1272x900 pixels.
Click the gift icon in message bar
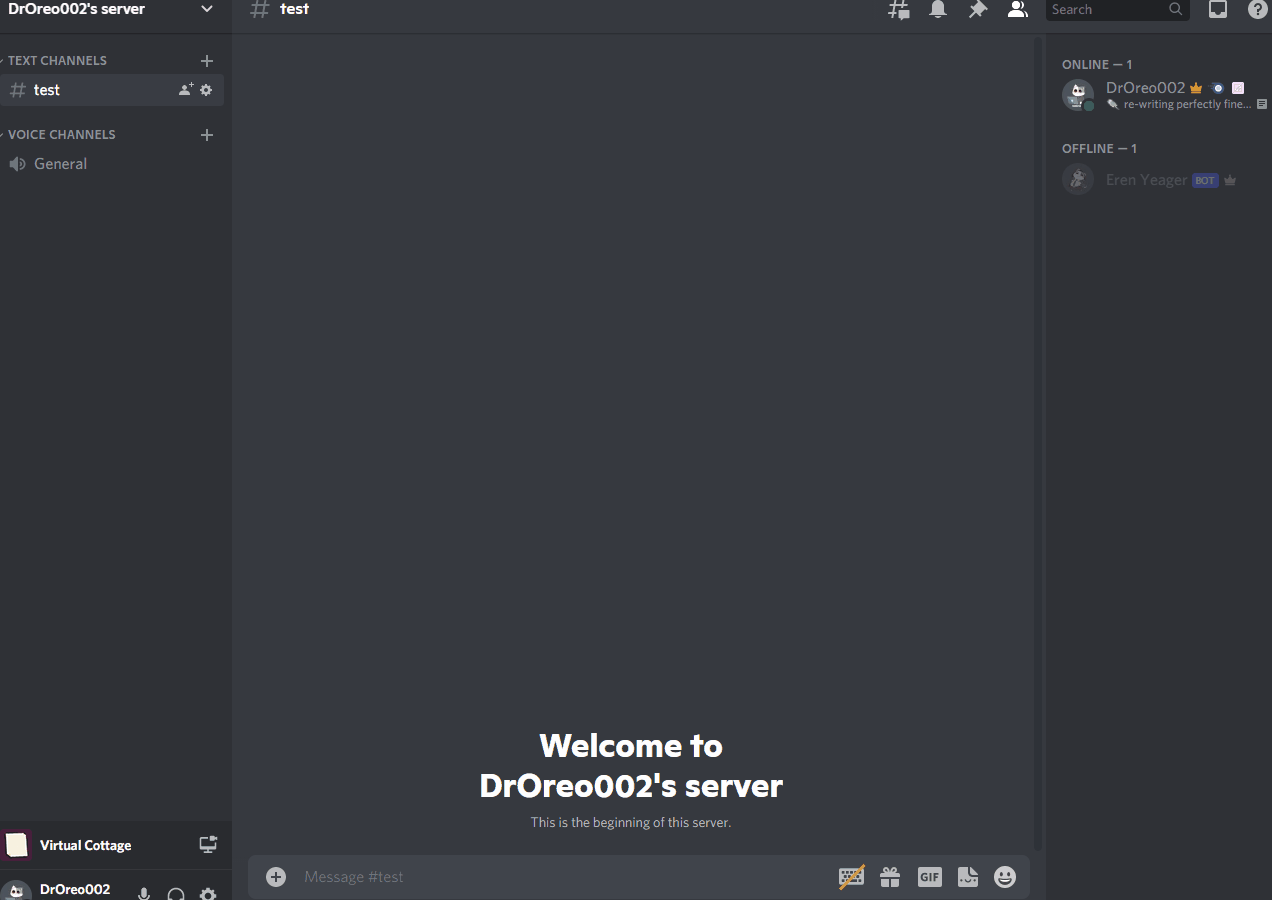pyautogui.click(x=890, y=877)
